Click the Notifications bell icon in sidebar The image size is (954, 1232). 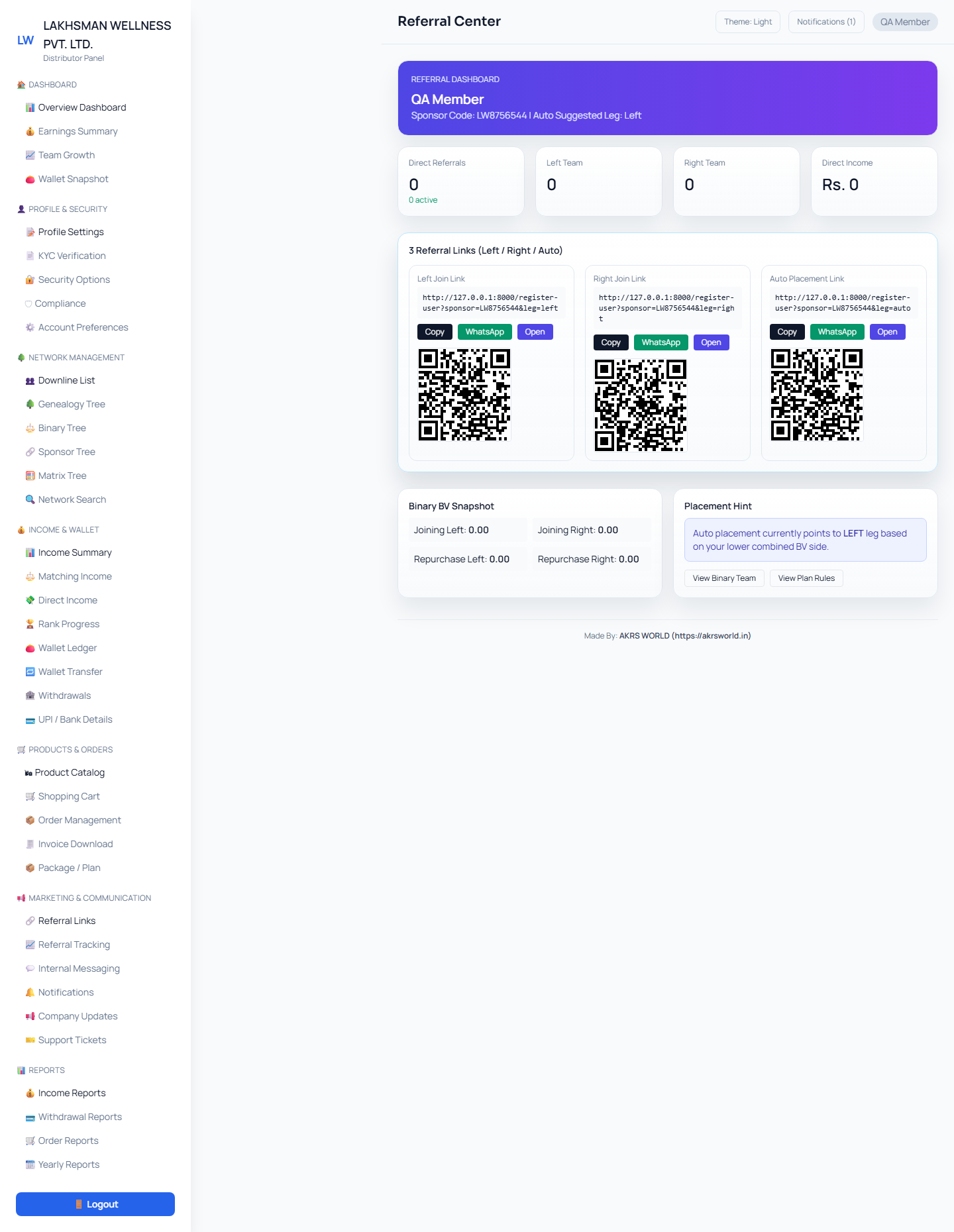(x=30, y=992)
